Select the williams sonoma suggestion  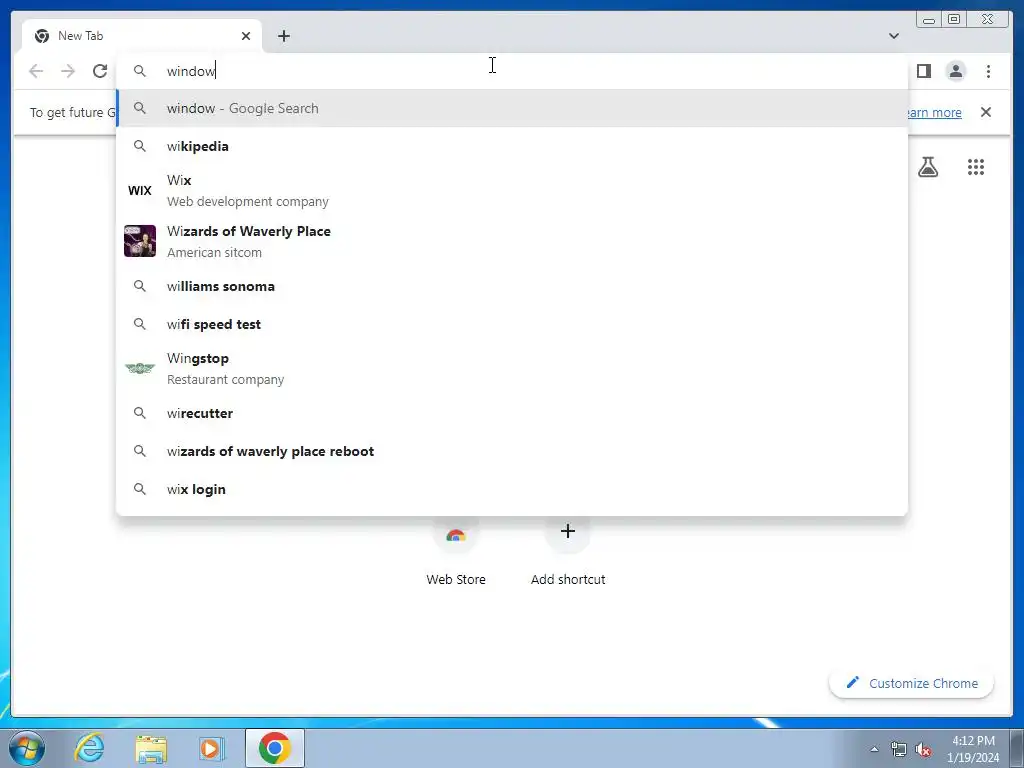click(512, 286)
